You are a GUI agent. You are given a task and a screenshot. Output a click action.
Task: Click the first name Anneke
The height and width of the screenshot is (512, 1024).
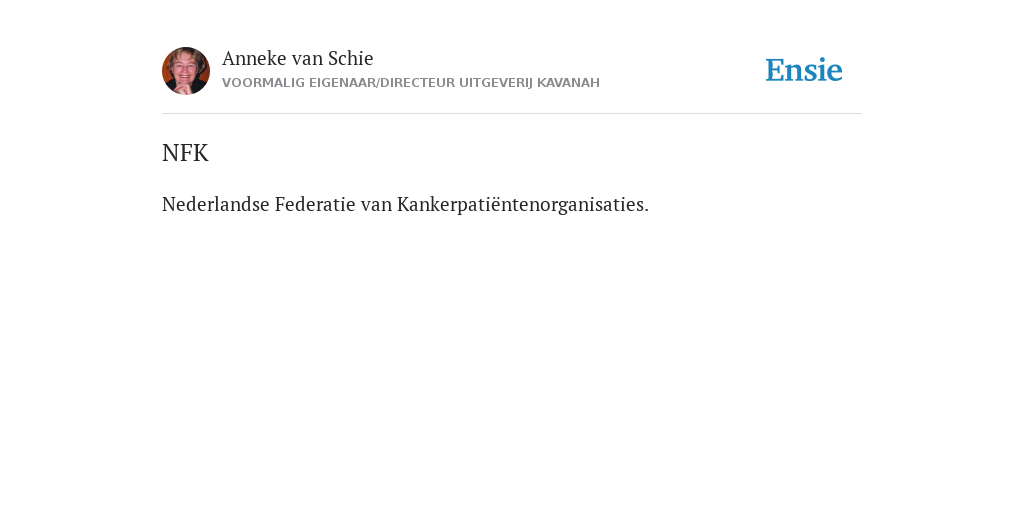[x=254, y=59]
